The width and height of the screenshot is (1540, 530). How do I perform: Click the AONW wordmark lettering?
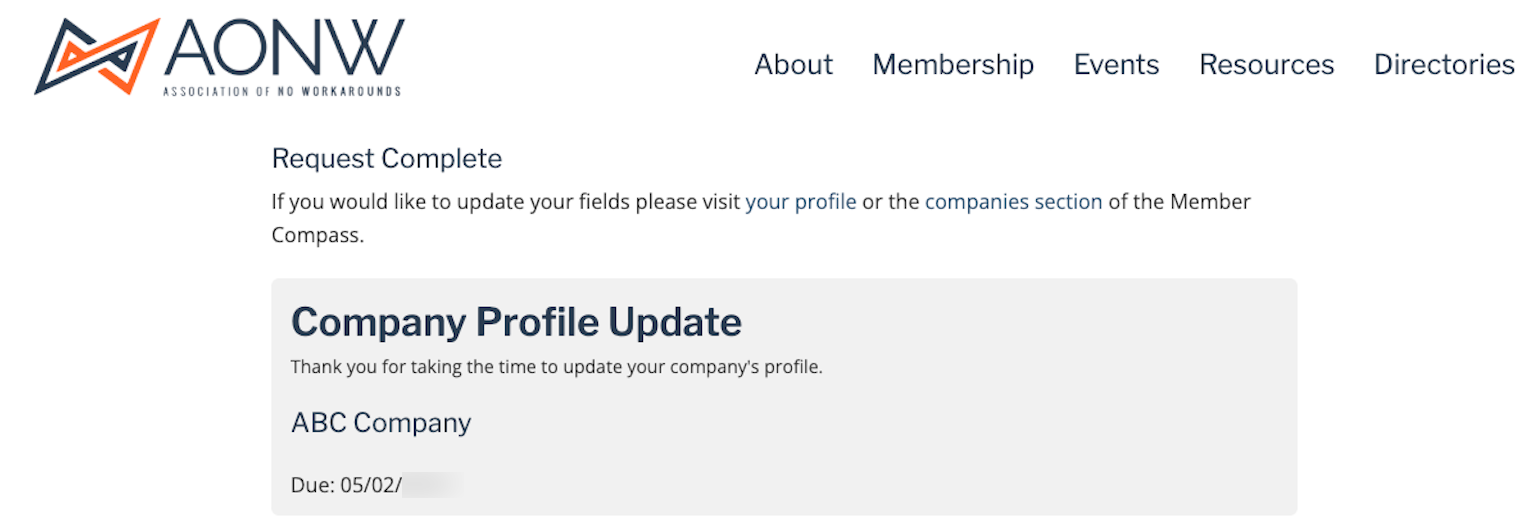pyautogui.click(x=285, y=47)
